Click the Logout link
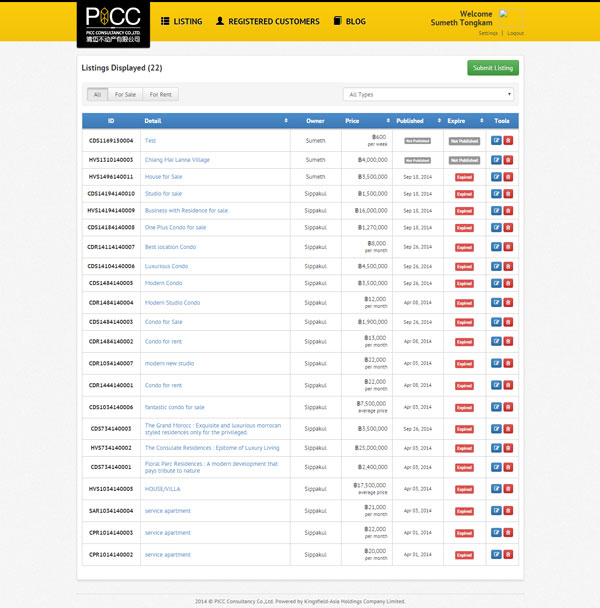600x608 pixels. click(x=515, y=33)
